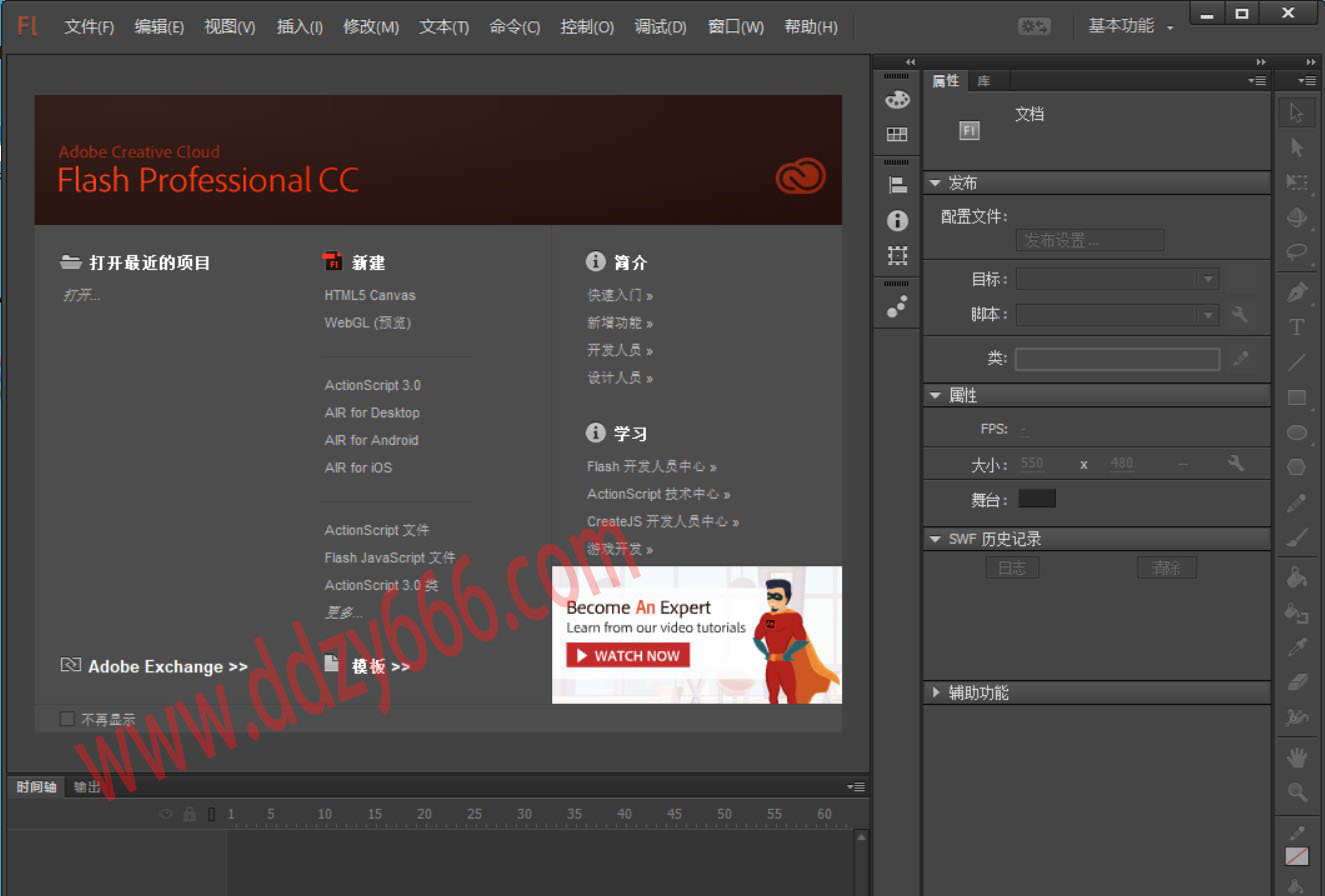Select the Lasso tool
Screen dimensions: 1325x896
click(1297, 252)
